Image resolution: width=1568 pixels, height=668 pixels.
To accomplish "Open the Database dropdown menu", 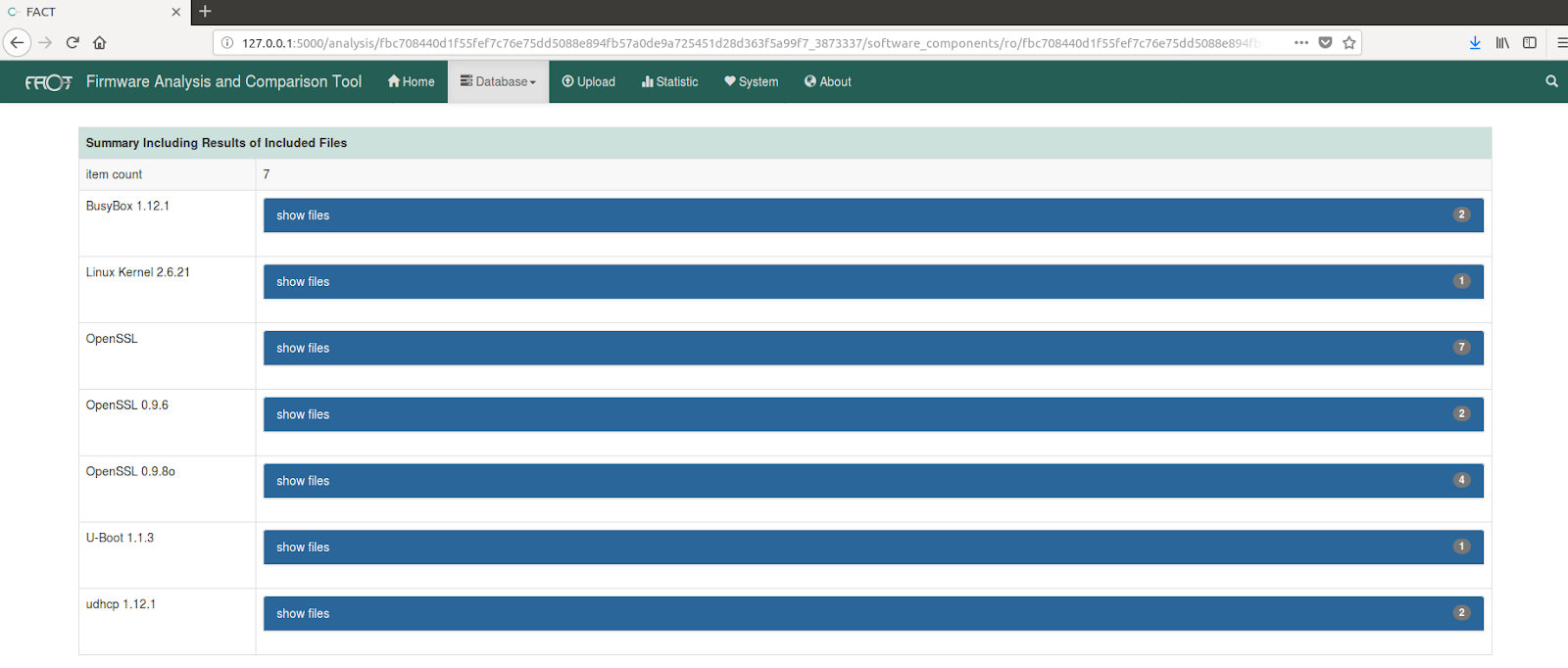I will [x=499, y=81].
